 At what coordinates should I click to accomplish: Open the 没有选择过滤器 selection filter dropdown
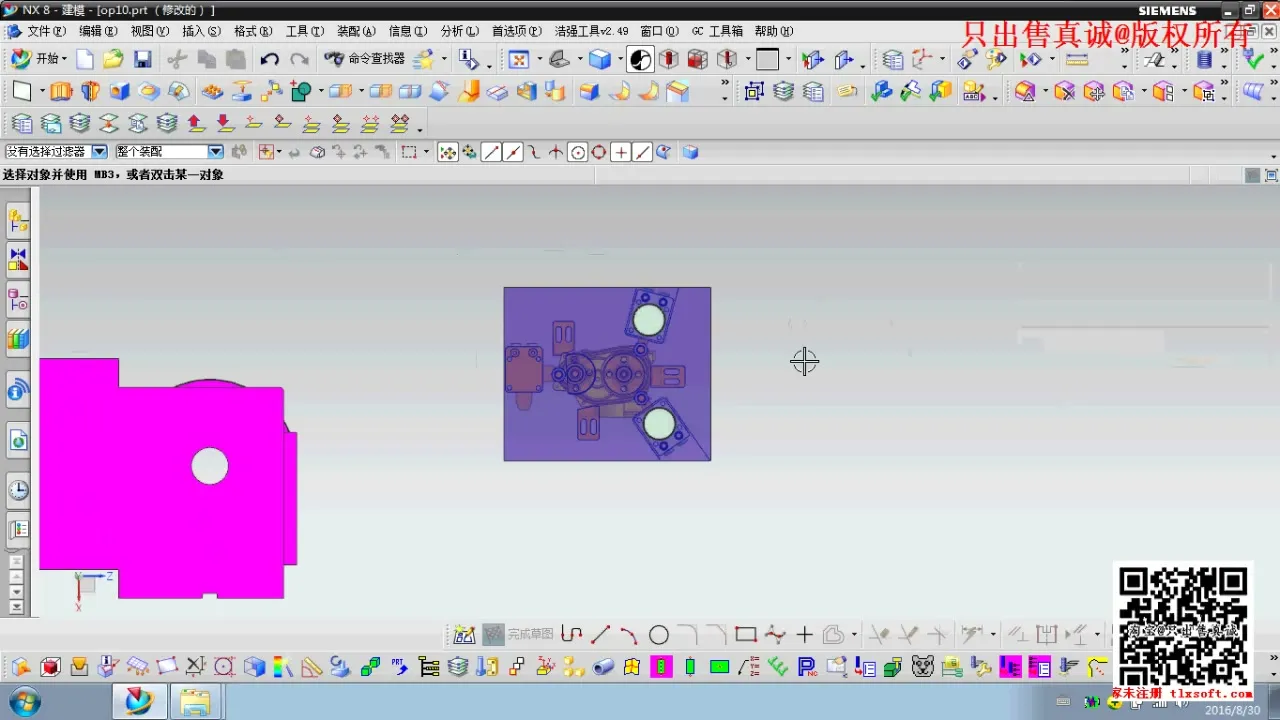coord(99,152)
